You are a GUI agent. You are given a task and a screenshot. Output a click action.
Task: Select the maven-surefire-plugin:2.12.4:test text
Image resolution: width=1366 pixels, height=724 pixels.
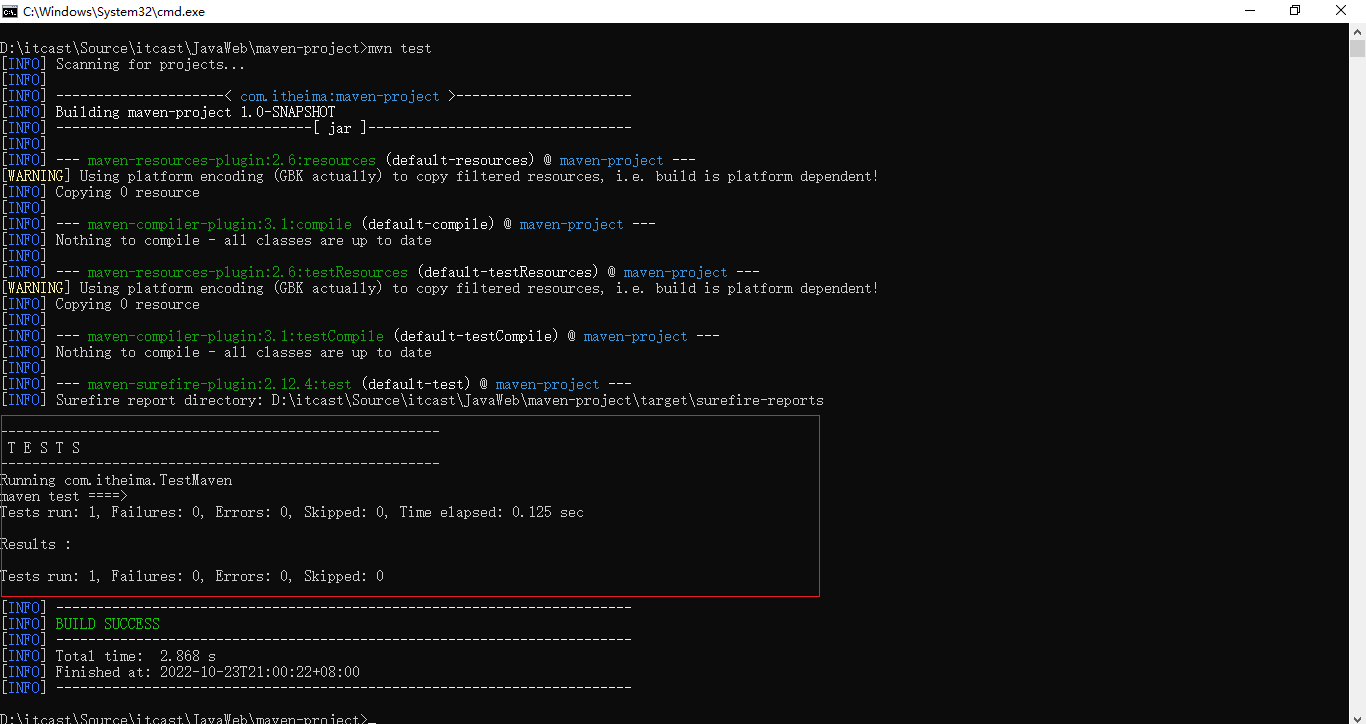click(219, 384)
